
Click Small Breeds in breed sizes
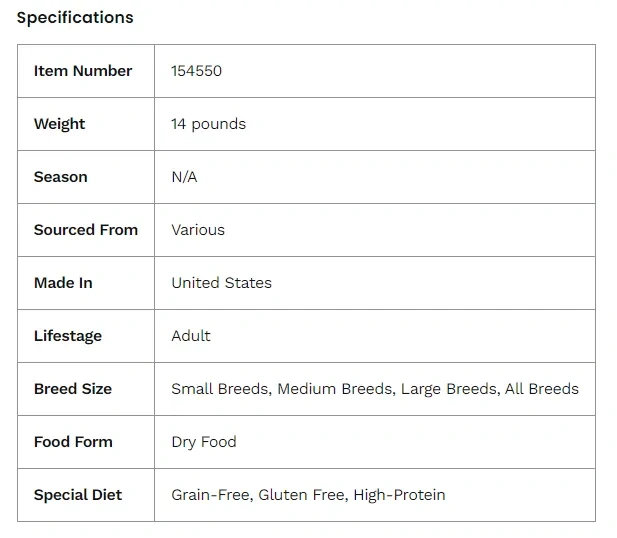click(220, 389)
